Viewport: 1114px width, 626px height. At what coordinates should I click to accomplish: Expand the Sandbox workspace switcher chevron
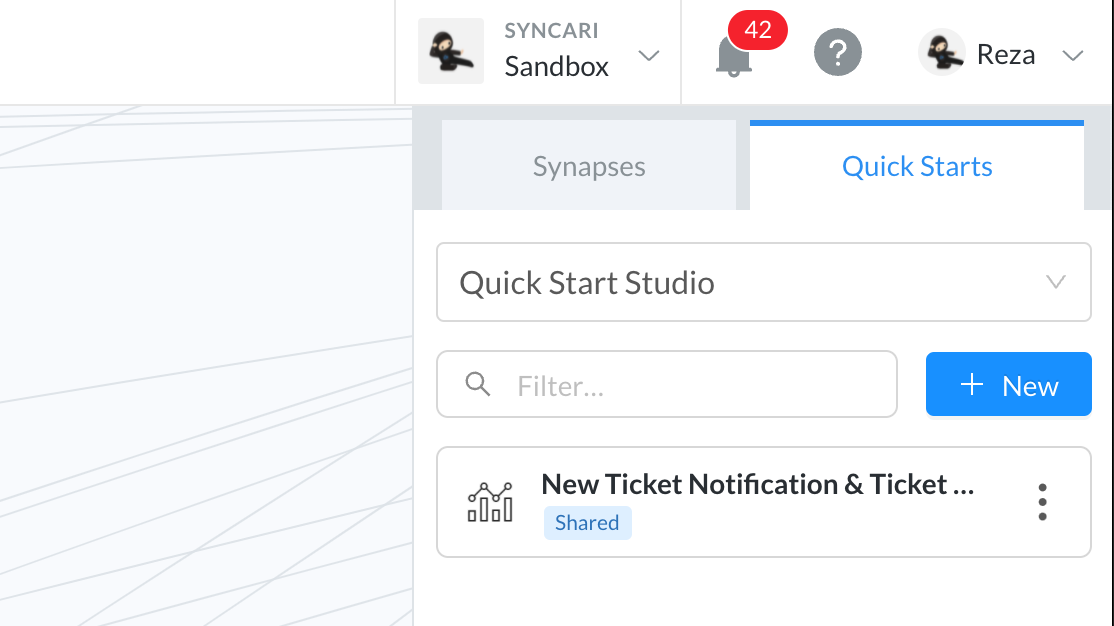click(649, 57)
